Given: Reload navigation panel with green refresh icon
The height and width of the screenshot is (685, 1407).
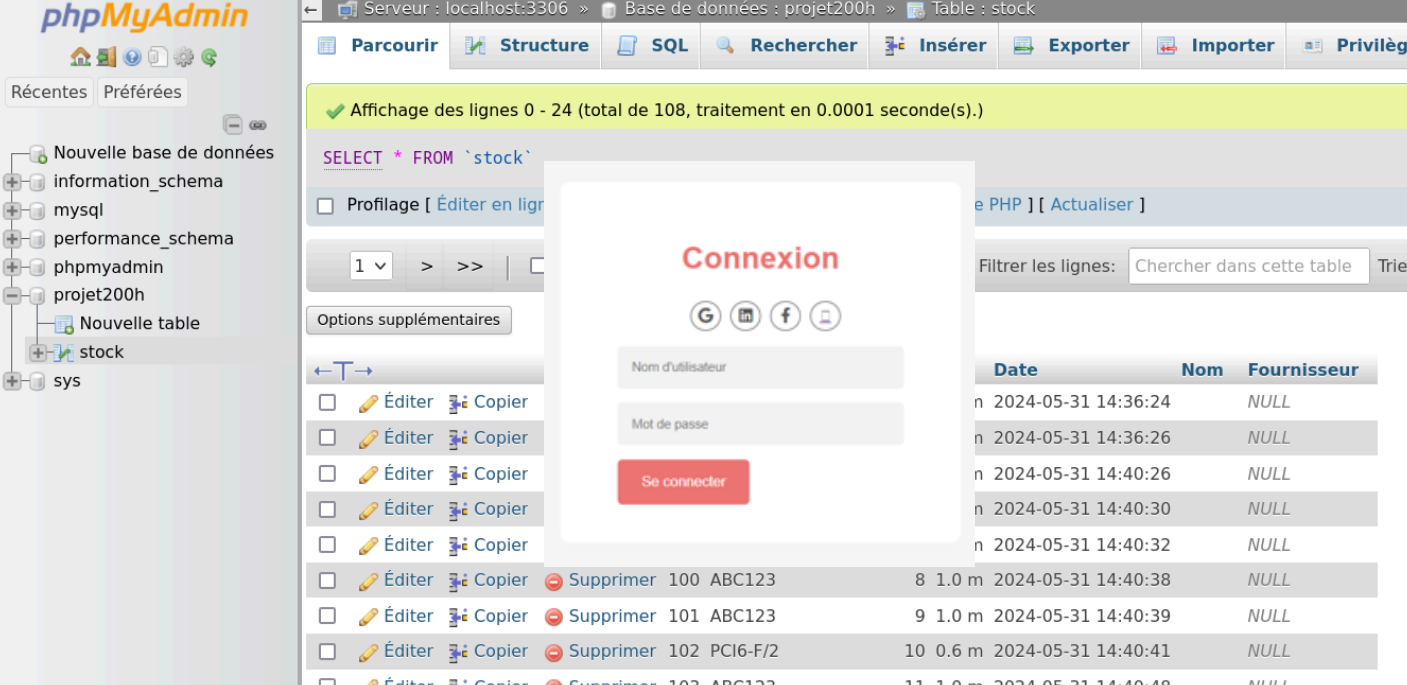Looking at the screenshot, I should click(x=209, y=57).
